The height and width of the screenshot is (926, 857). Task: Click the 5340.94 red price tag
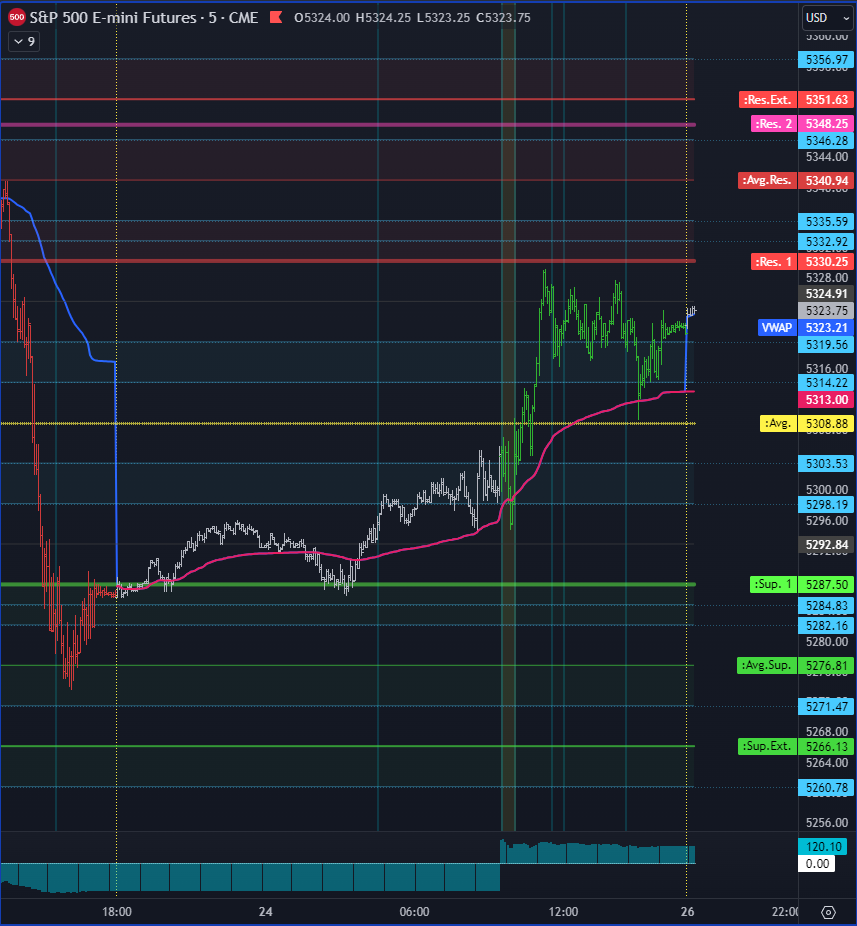coord(826,181)
